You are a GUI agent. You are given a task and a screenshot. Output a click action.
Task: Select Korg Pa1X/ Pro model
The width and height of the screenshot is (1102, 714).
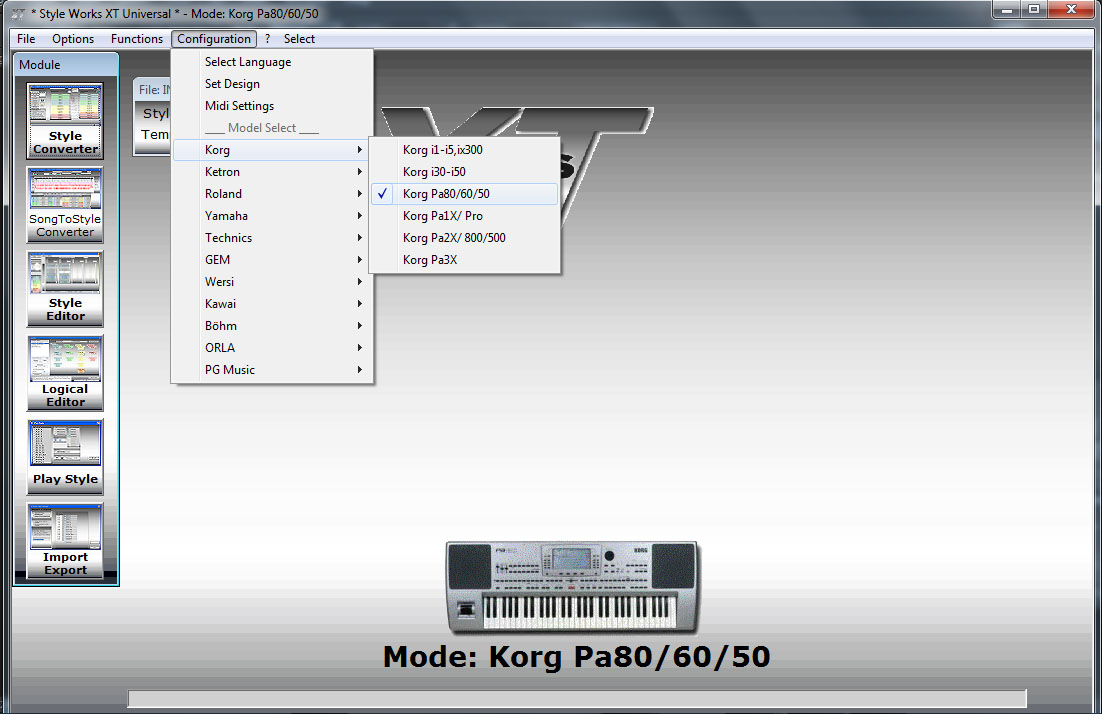pos(465,216)
